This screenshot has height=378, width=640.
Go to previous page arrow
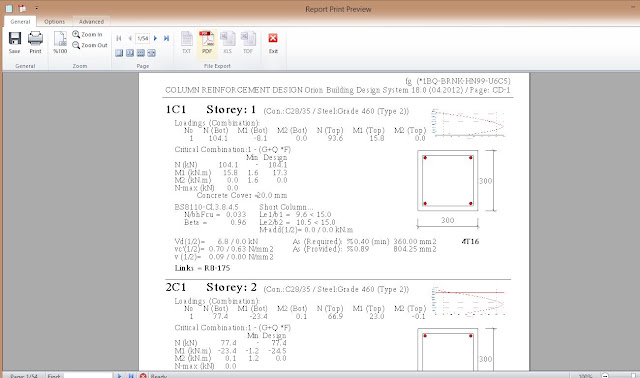click(130, 38)
